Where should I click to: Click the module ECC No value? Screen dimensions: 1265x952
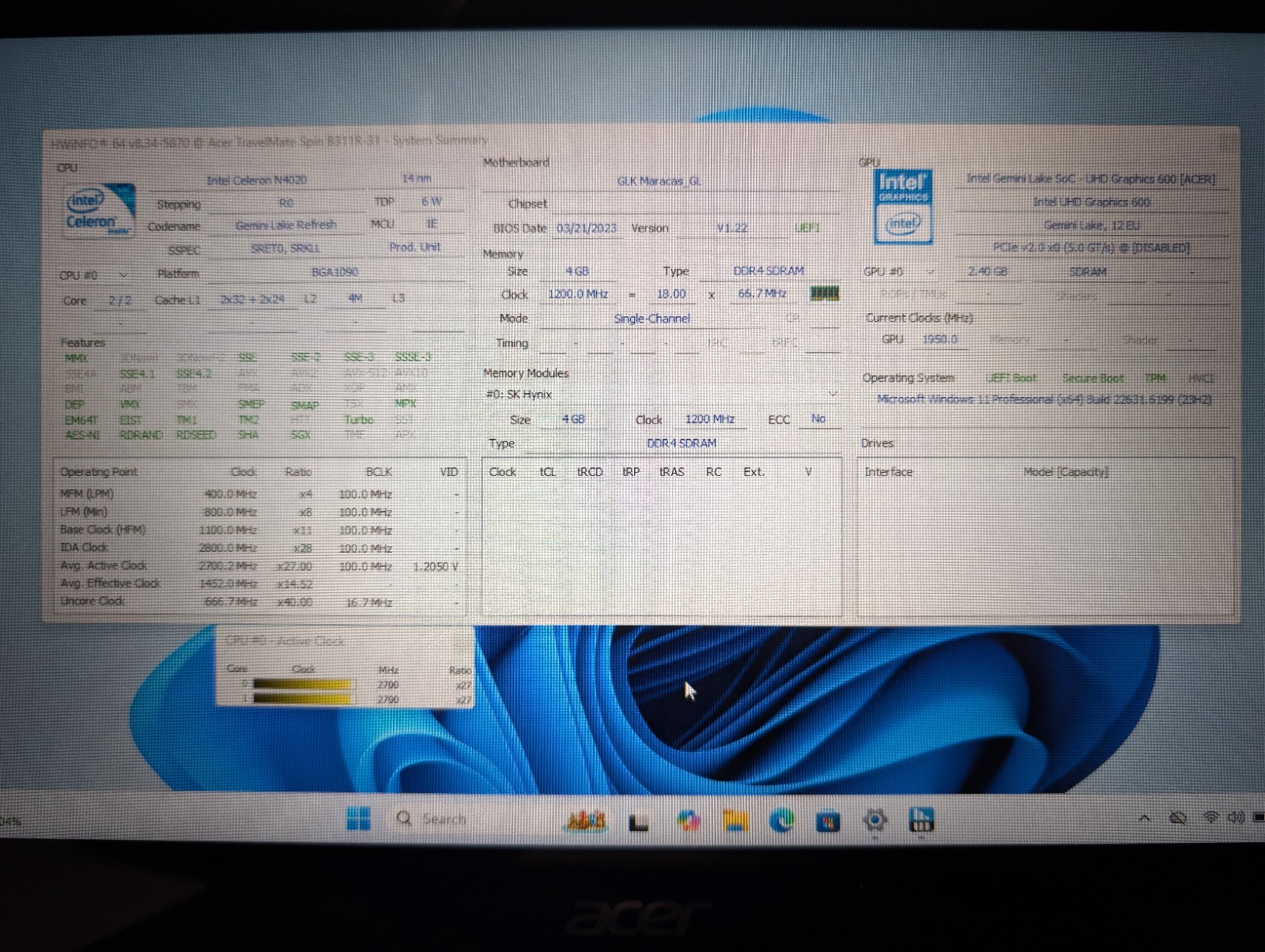pos(818,419)
